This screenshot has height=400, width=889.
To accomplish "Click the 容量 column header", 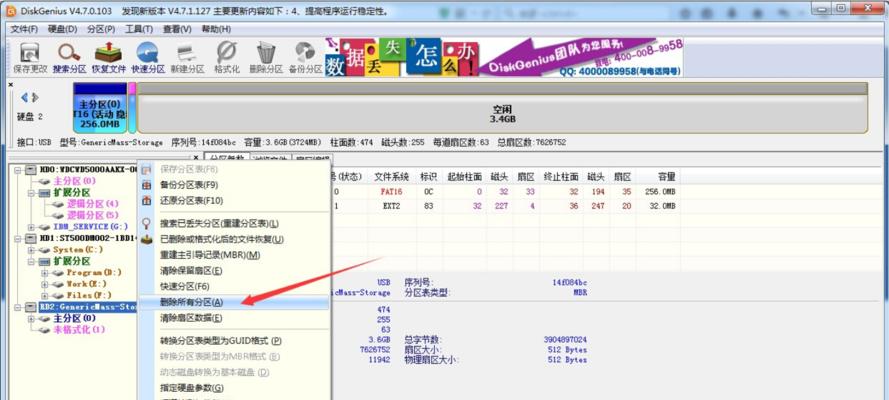I will (658, 176).
